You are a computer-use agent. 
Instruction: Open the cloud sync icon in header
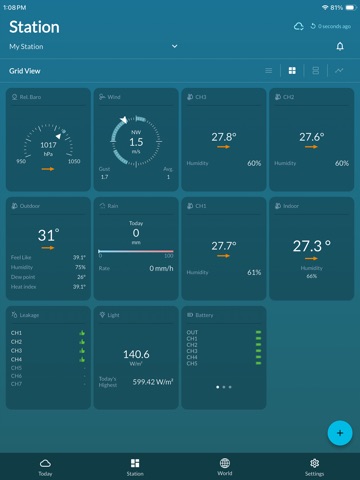(x=299, y=26)
